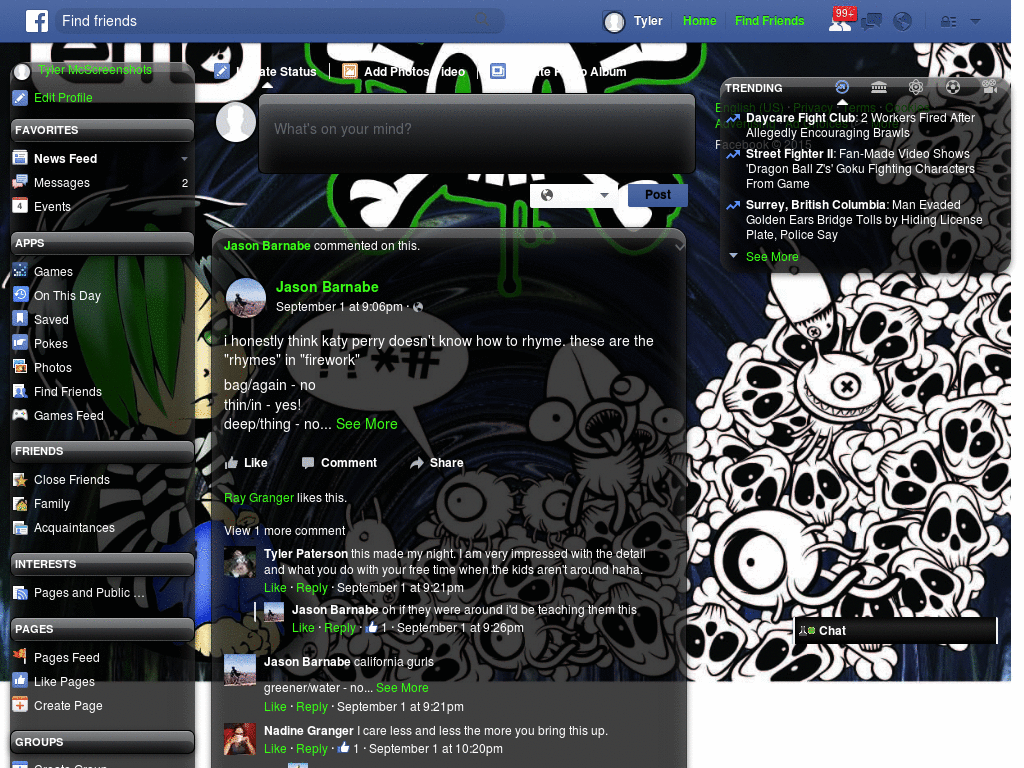Viewport: 1024px width, 768px height.
Task: Select the Top Trends icon
Action: pyautogui.click(x=842, y=87)
